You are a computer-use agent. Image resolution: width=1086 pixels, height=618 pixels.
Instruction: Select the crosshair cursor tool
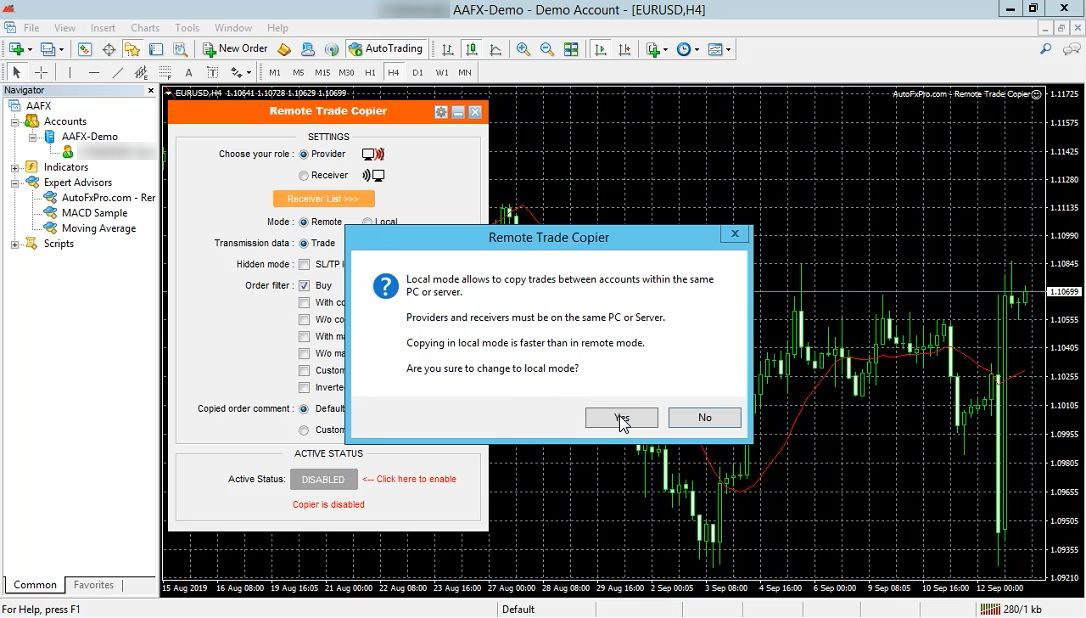point(41,73)
